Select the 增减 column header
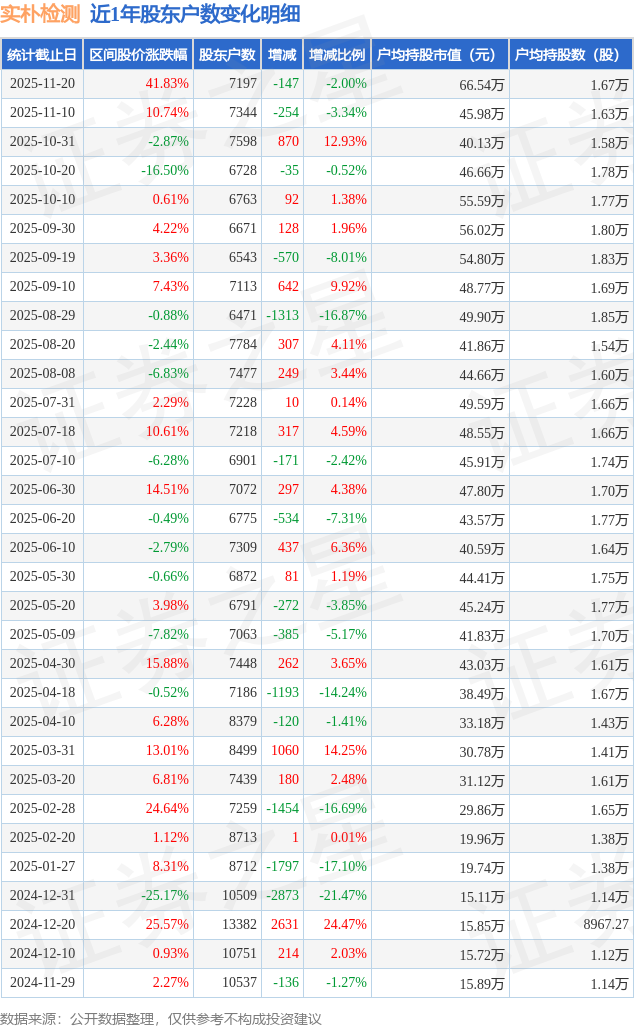 click(x=282, y=55)
